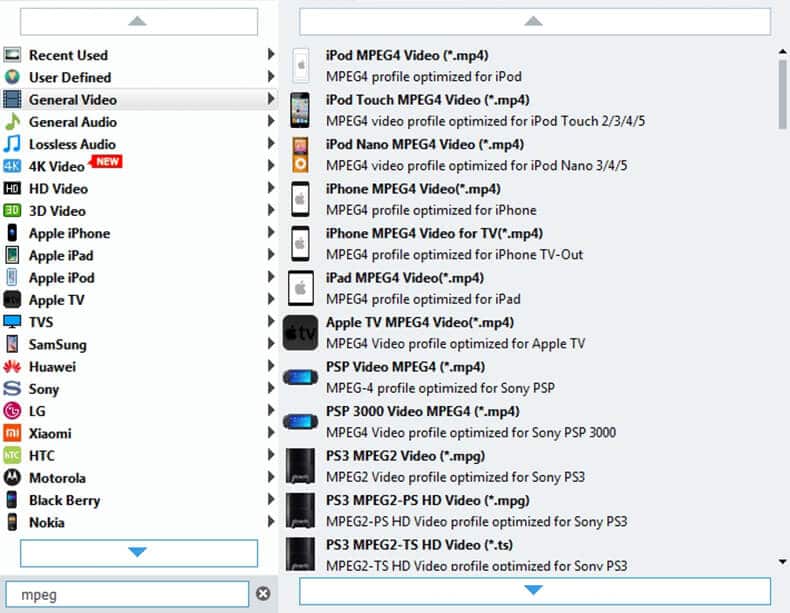The image size is (790, 613).
Task: Click the Motorola logo icon
Action: pos(12,478)
